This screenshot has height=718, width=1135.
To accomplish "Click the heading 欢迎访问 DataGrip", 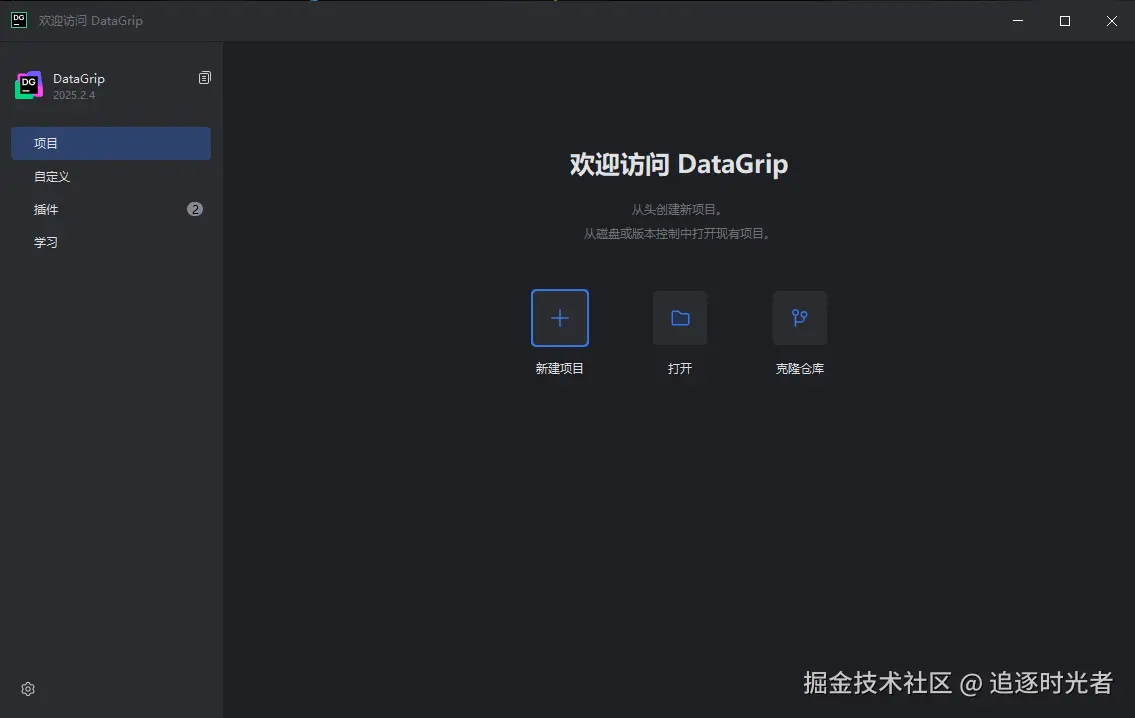I will point(679,164).
